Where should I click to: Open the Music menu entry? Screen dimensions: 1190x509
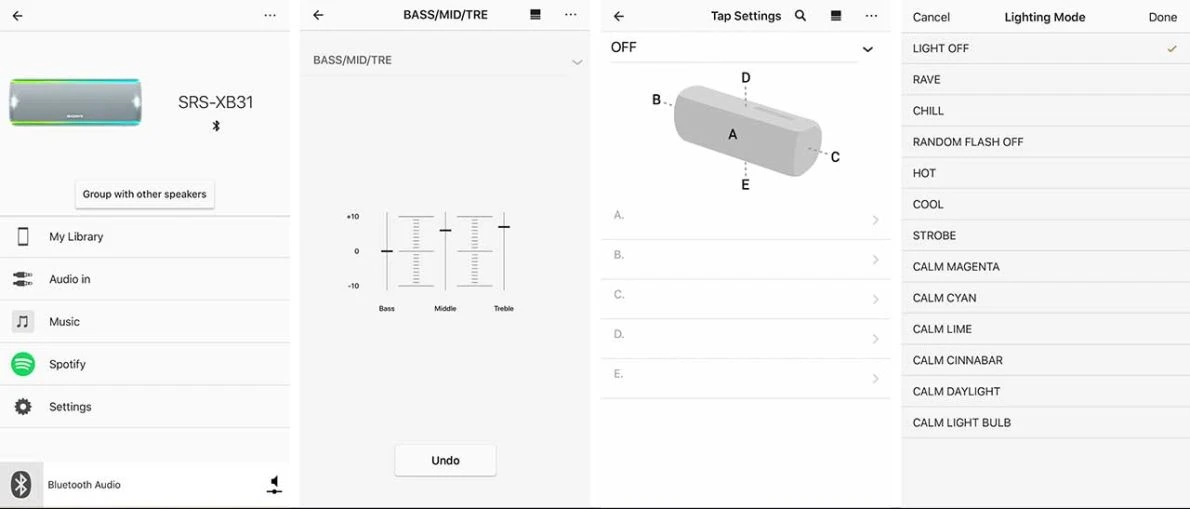tap(144, 322)
